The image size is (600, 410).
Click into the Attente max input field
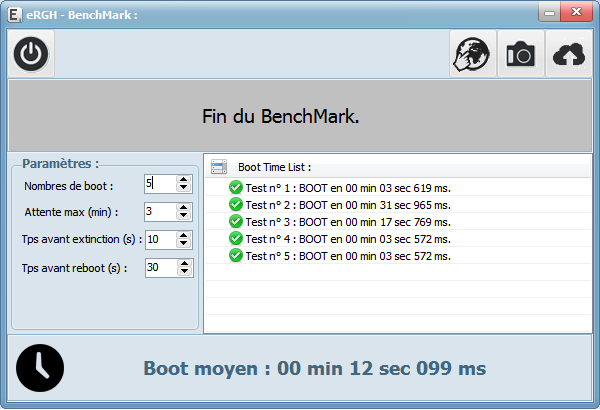coord(159,212)
